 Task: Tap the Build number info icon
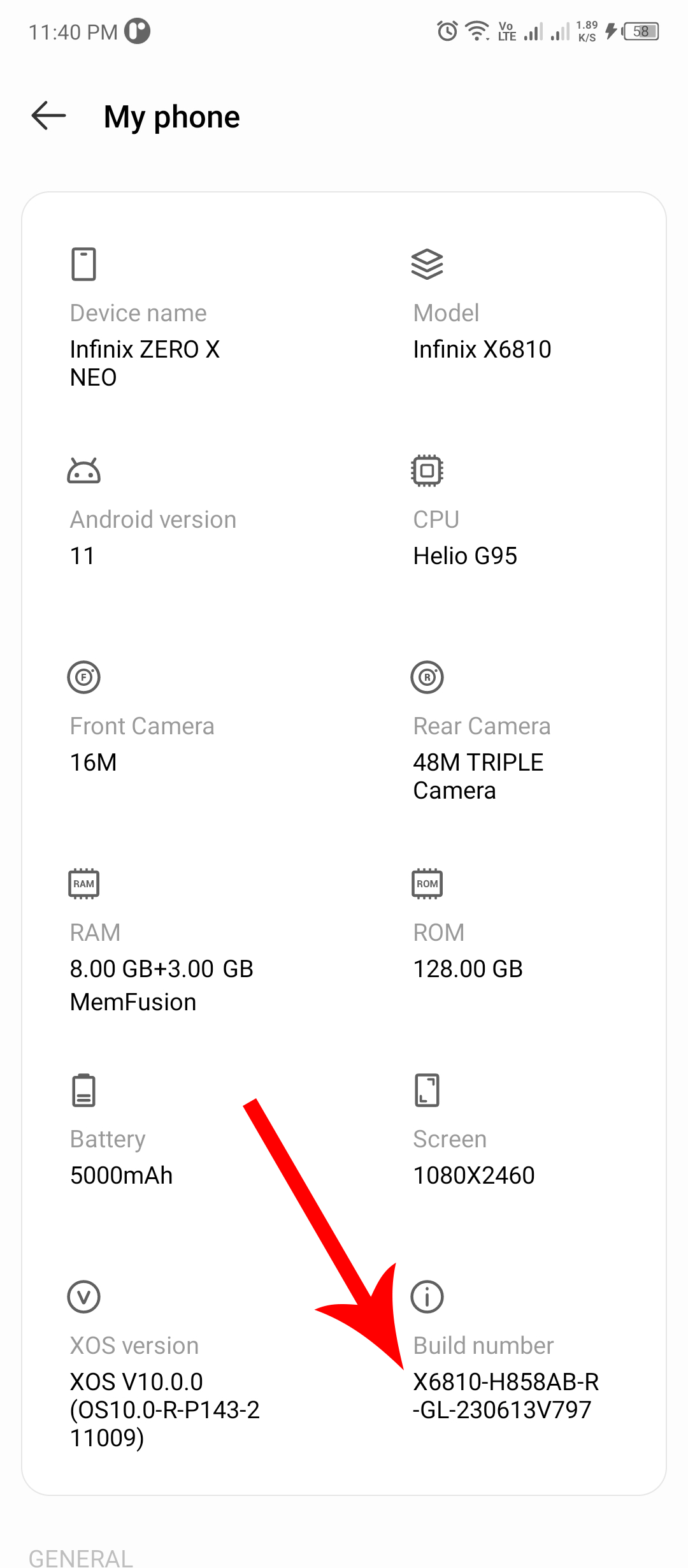click(427, 1296)
